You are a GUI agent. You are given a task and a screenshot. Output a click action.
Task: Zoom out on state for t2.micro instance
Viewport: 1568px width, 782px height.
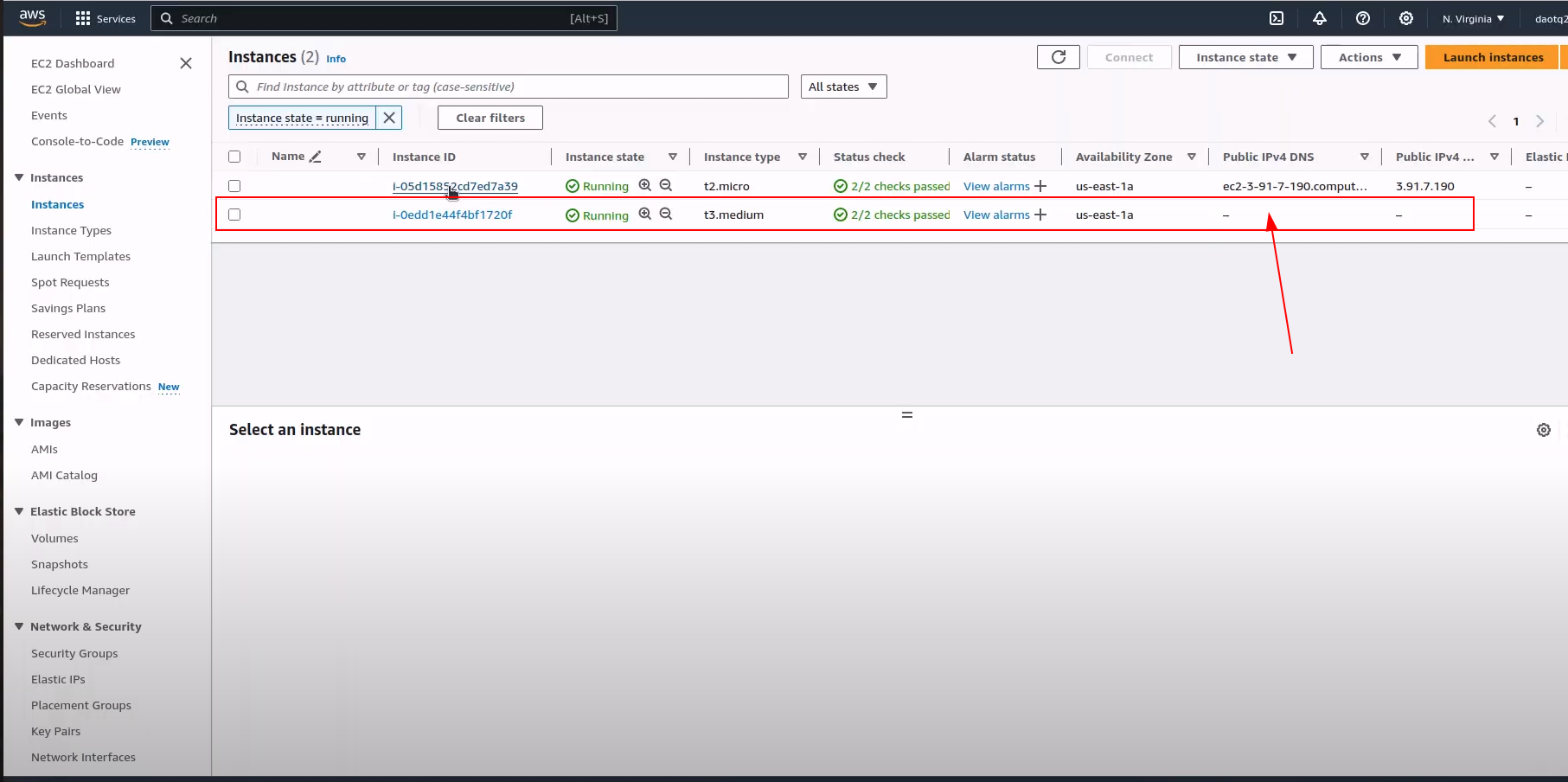666,185
